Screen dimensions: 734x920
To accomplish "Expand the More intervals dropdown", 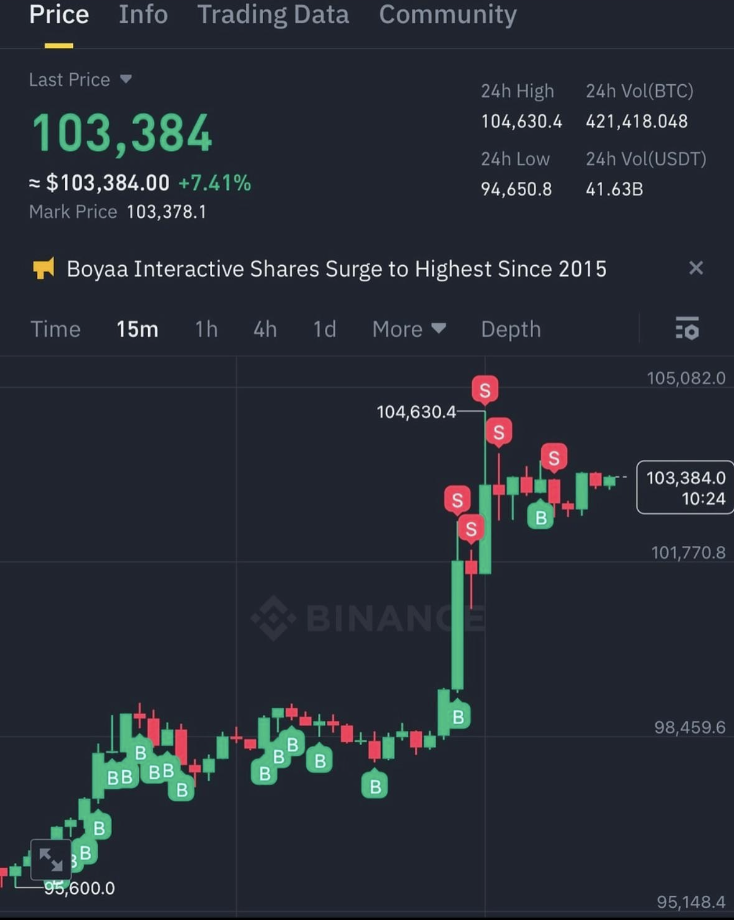I will 409,329.
